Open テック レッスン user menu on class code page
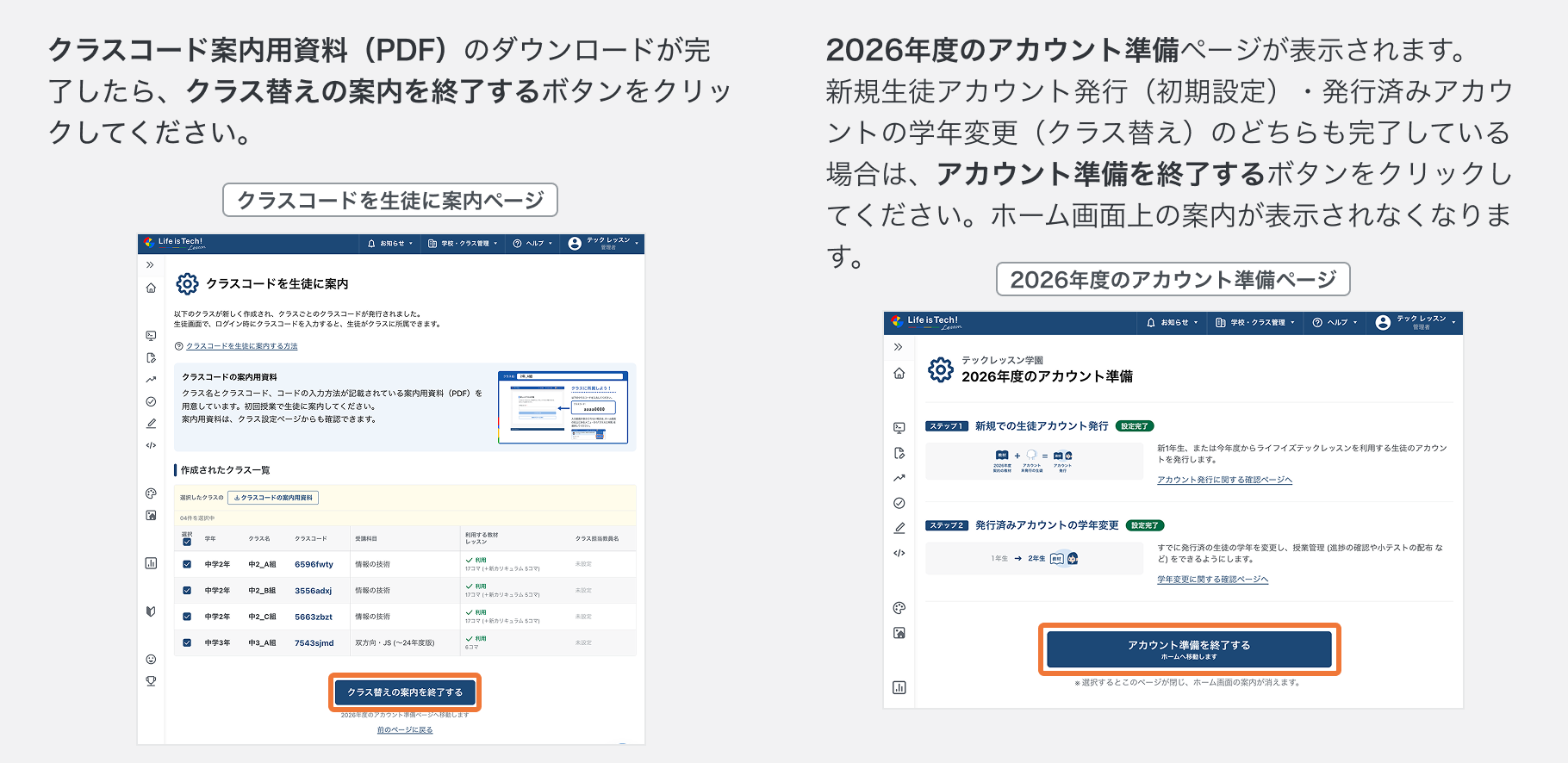The width and height of the screenshot is (1568, 763). (x=604, y=244)
